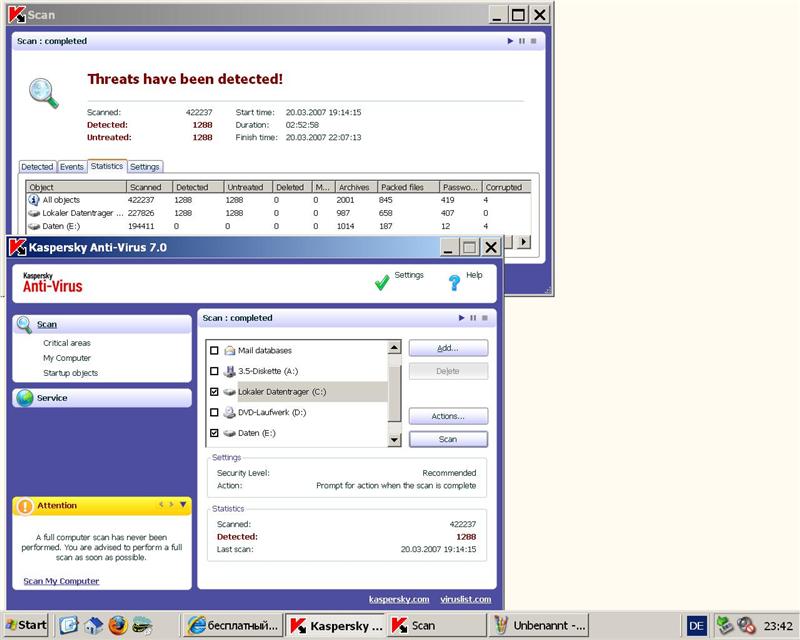
Task: Uncheck Lokaler Datentrager (C:) checkbox
Action: tap(214, 392)
